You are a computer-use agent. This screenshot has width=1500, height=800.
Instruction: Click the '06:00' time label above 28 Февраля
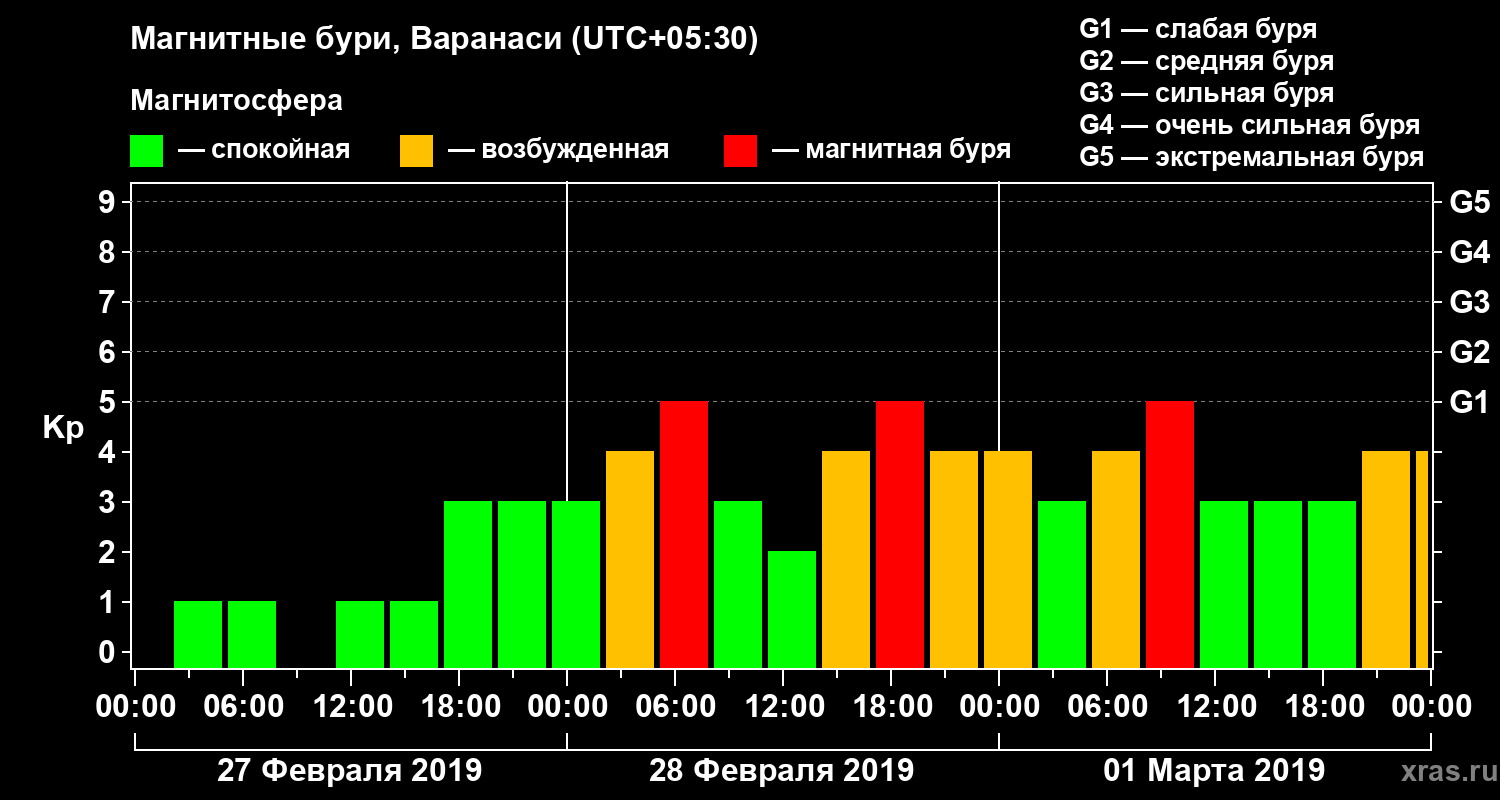[x=675, y=707]
